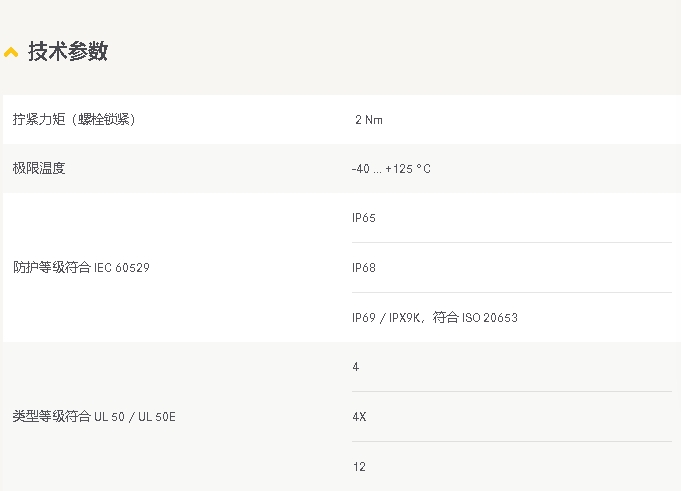
Task: Select the type rating value 4
Action: tap(356, 367)
